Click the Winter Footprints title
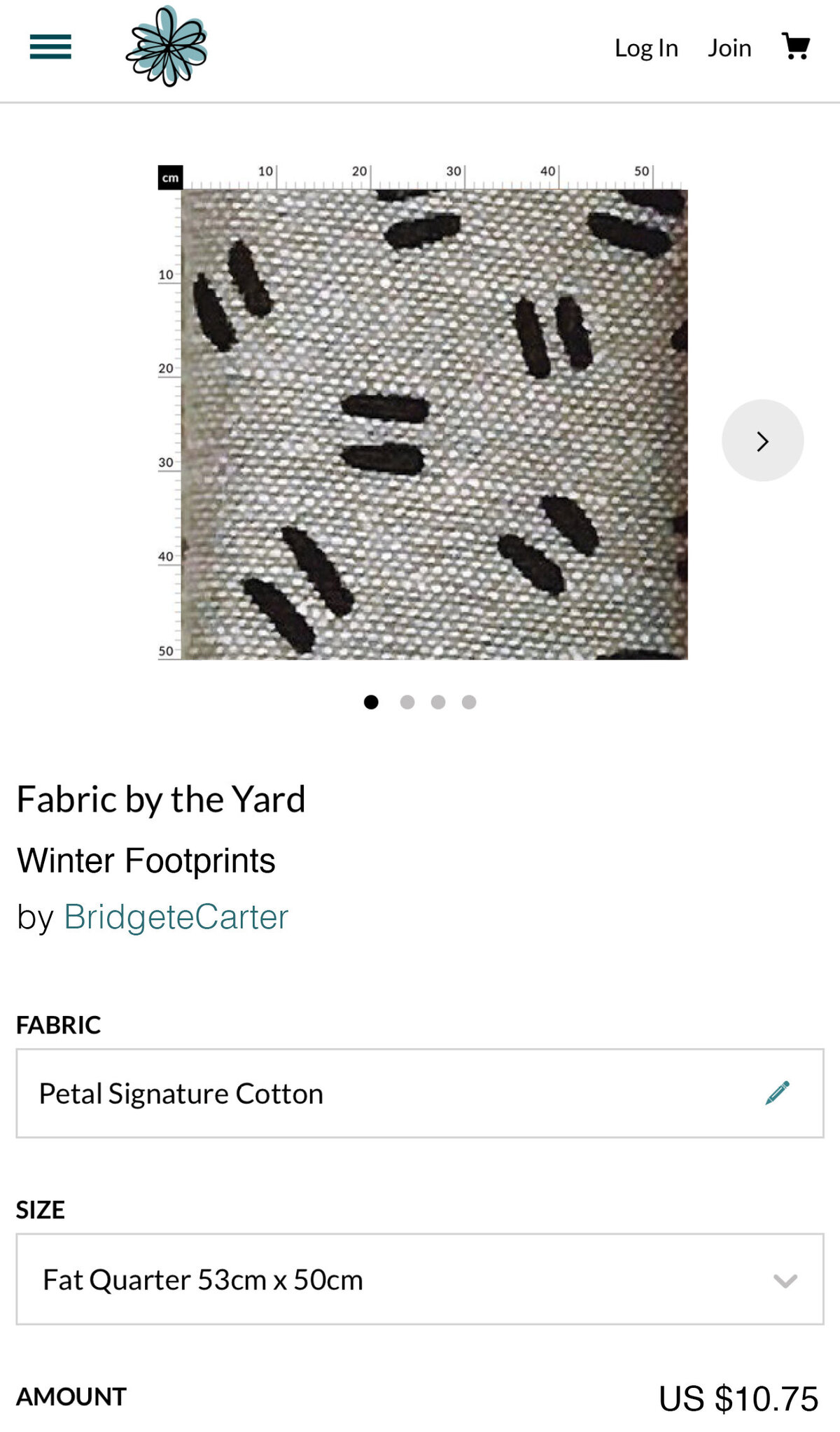Viewport: 840px width, 1432px height. [x=146, y=861]
